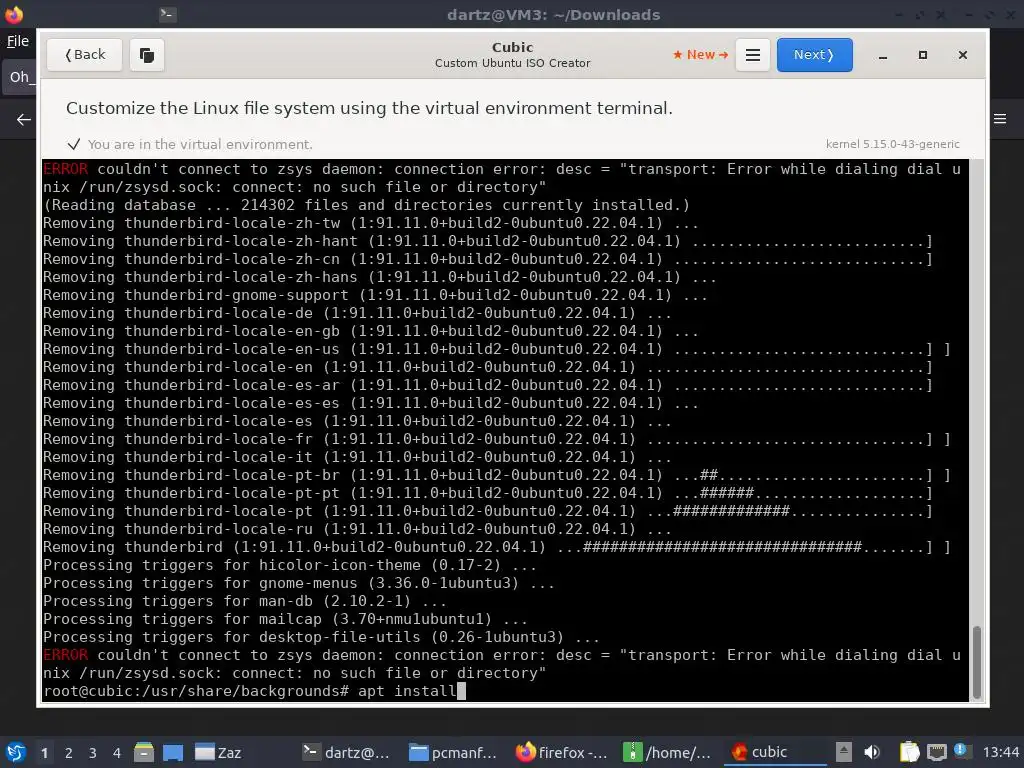Click 'Processing triggers for mailcap' terminal line
This screenshot has width=1024, height=768.
point(285,619)
